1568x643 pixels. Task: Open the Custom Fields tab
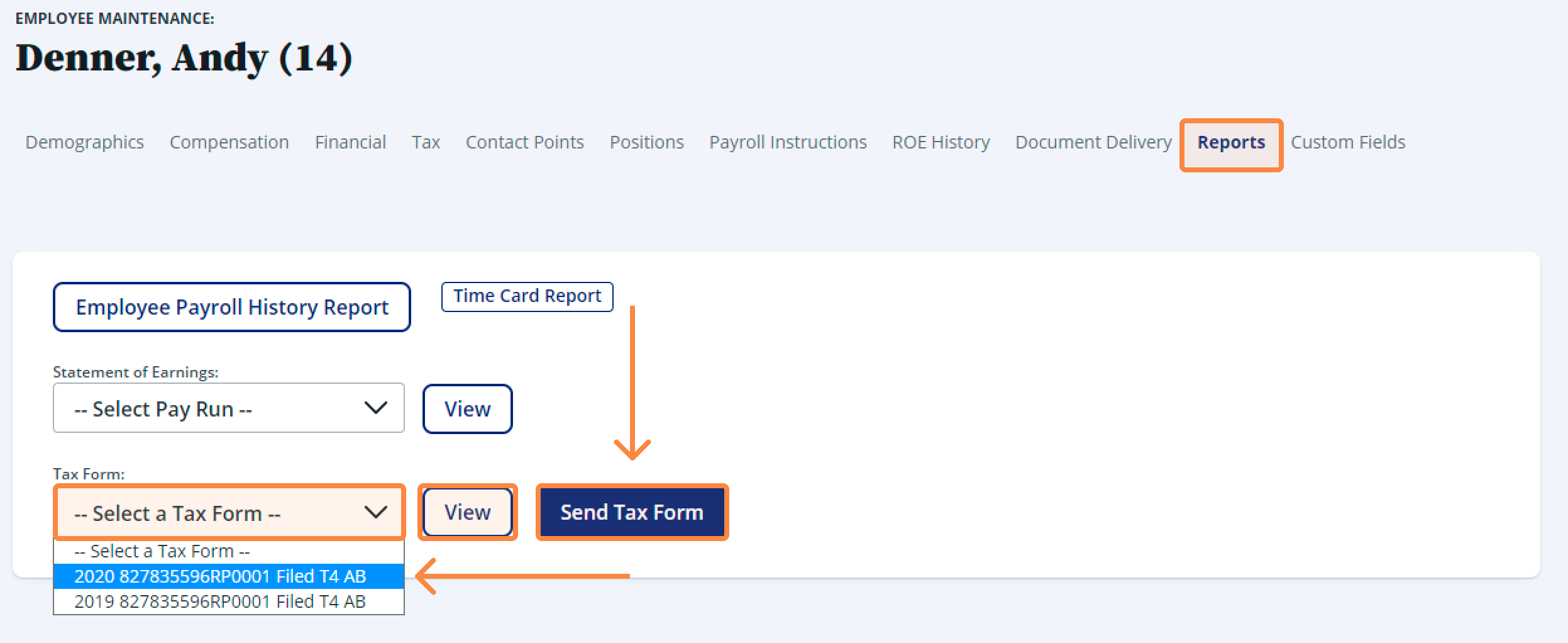[1348, 142]
